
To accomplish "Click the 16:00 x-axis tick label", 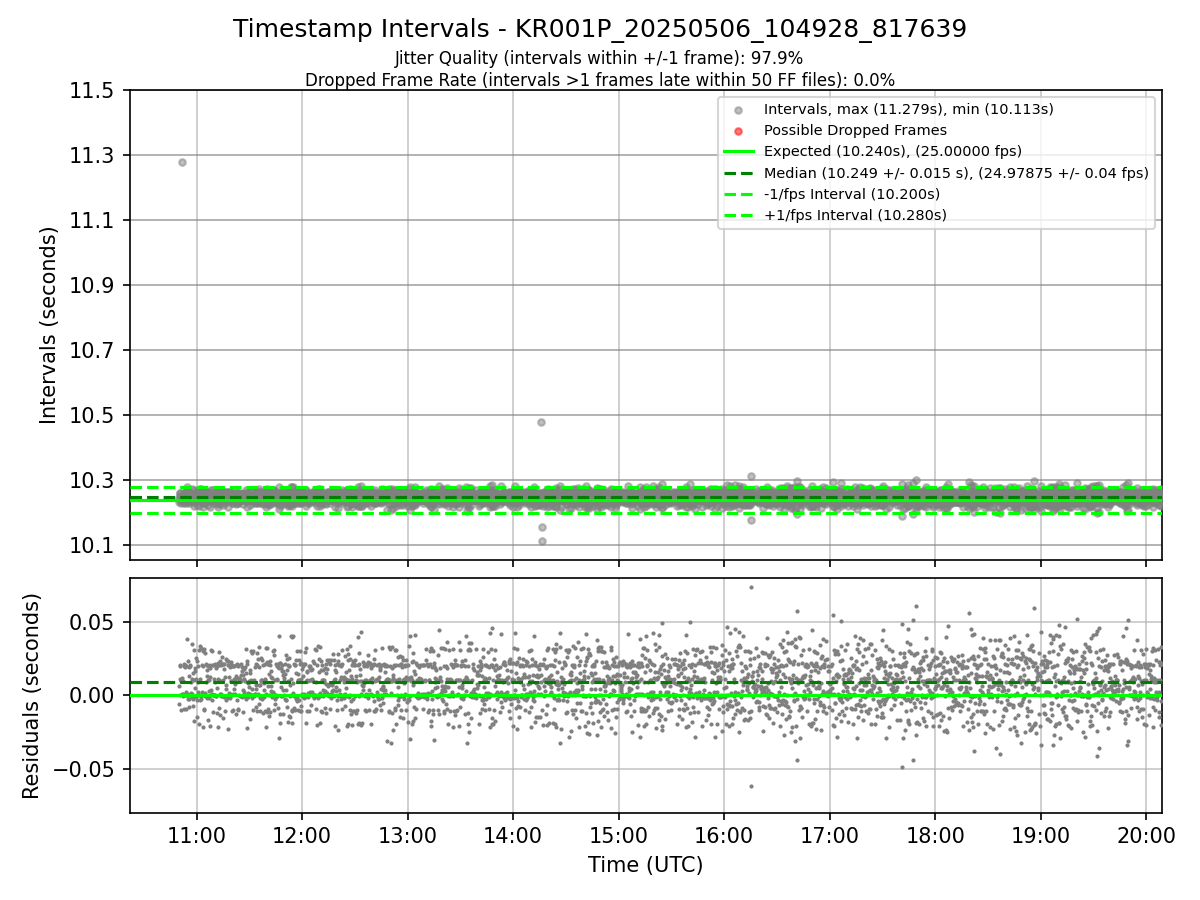I will pos(724,835).
